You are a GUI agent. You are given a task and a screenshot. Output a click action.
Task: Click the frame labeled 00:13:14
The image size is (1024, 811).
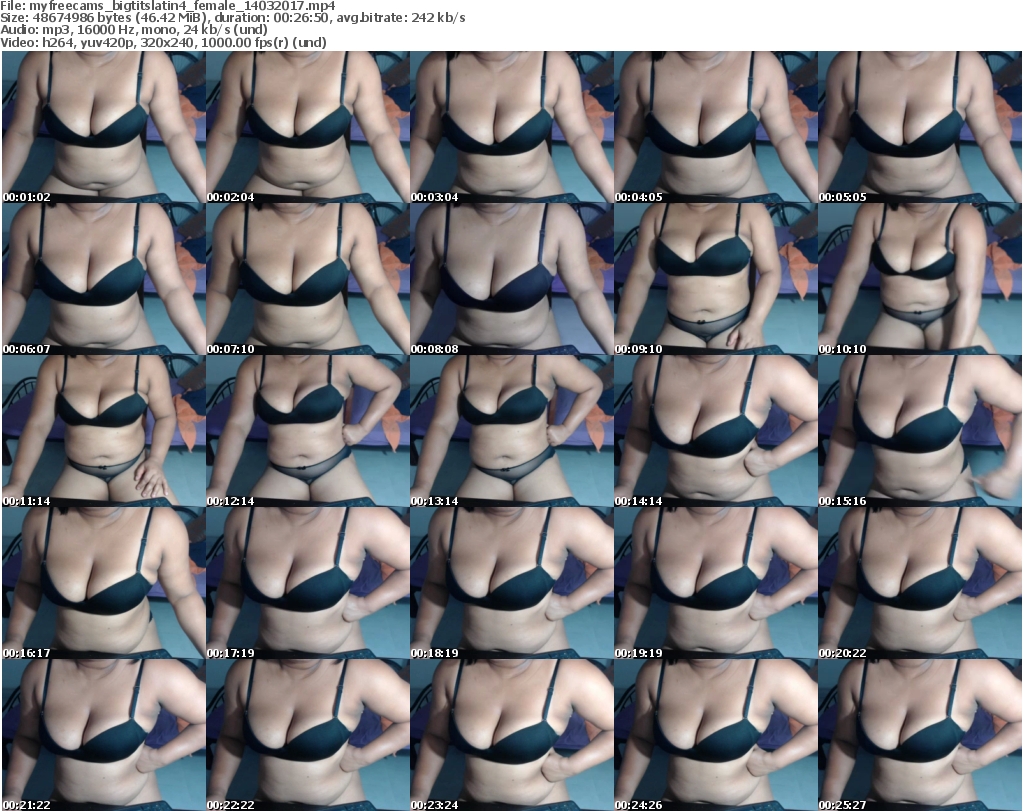pyautogui.click(x=511, y=431)
